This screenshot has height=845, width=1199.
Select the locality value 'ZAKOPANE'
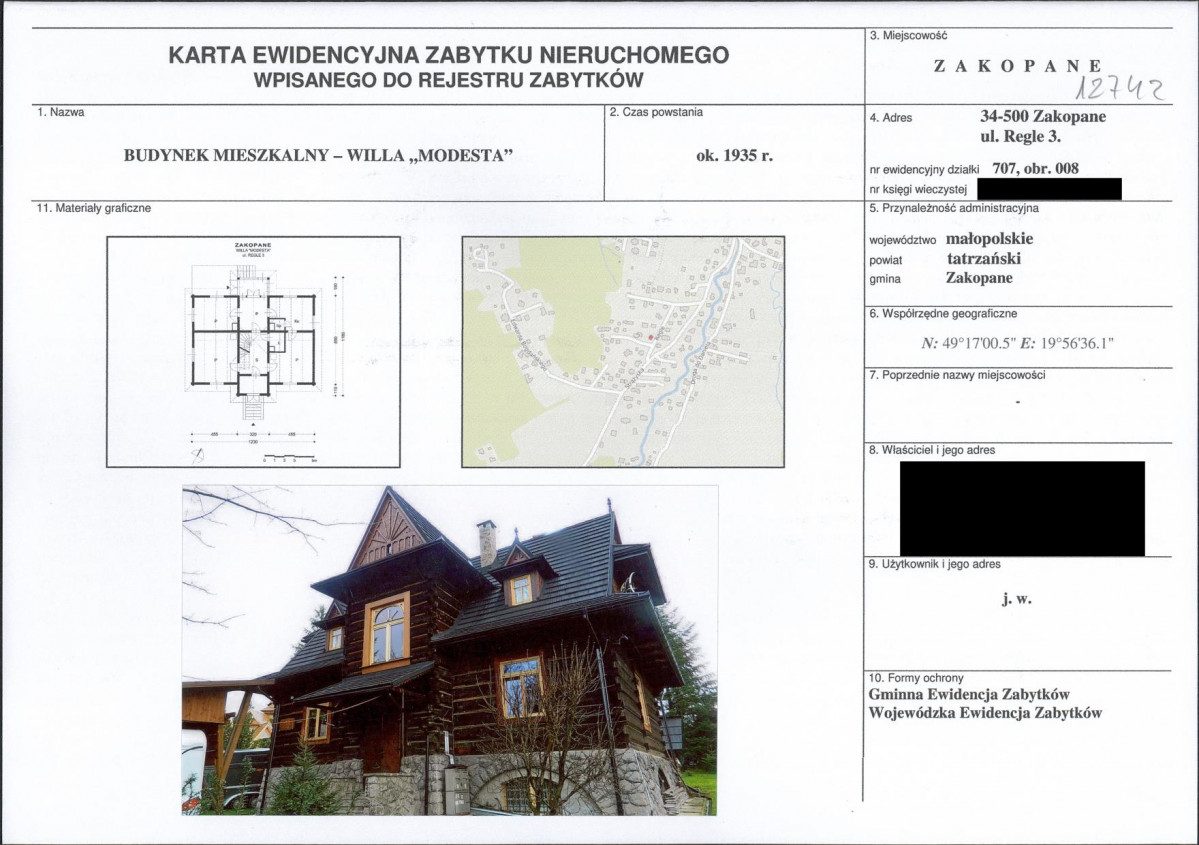[1018, 66]
